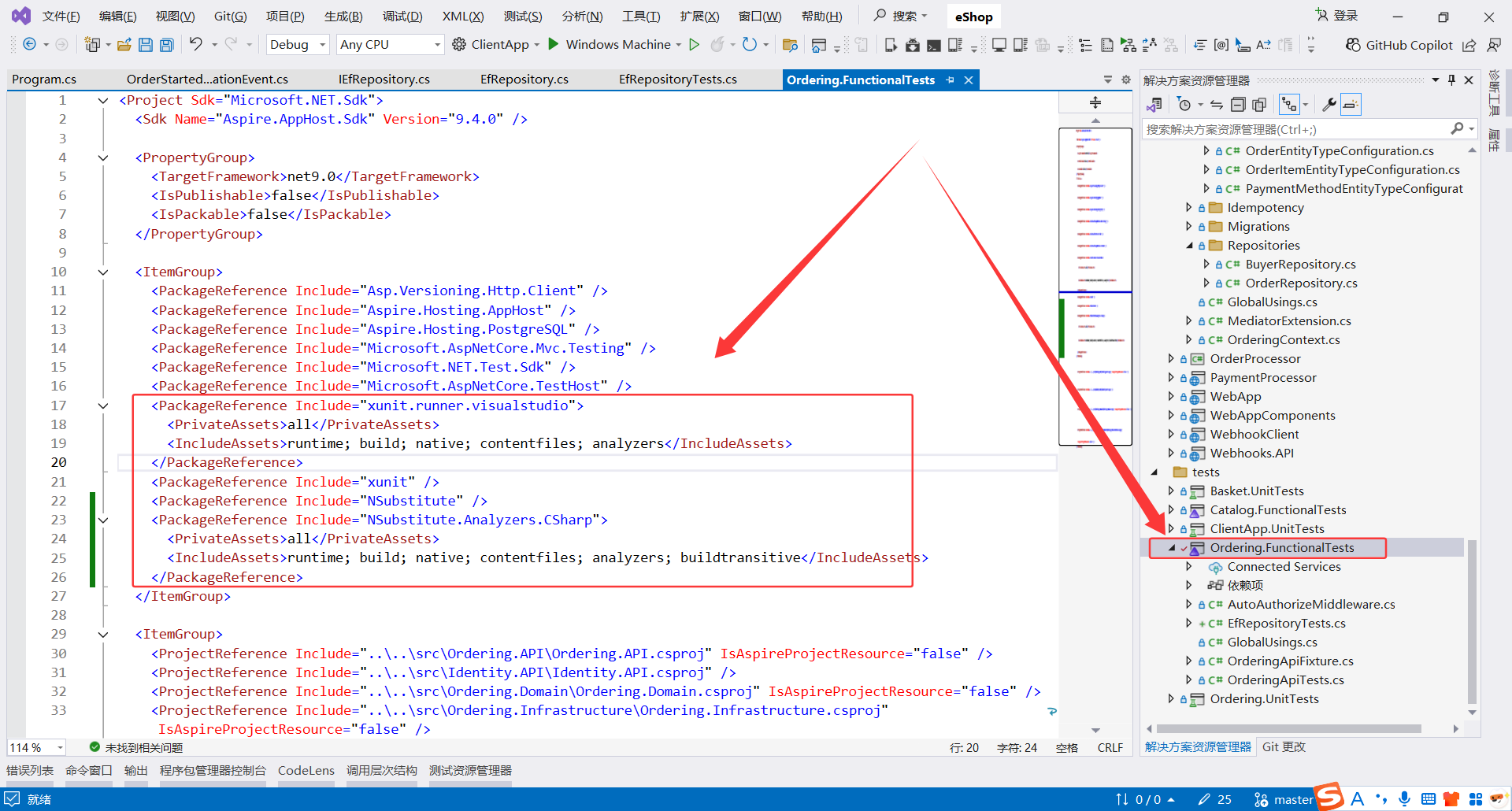Image resolution: width=1512 pixels, height=811 pixels.
Task: Click the editor tab settings gear icon
Action: [1126, 80]
